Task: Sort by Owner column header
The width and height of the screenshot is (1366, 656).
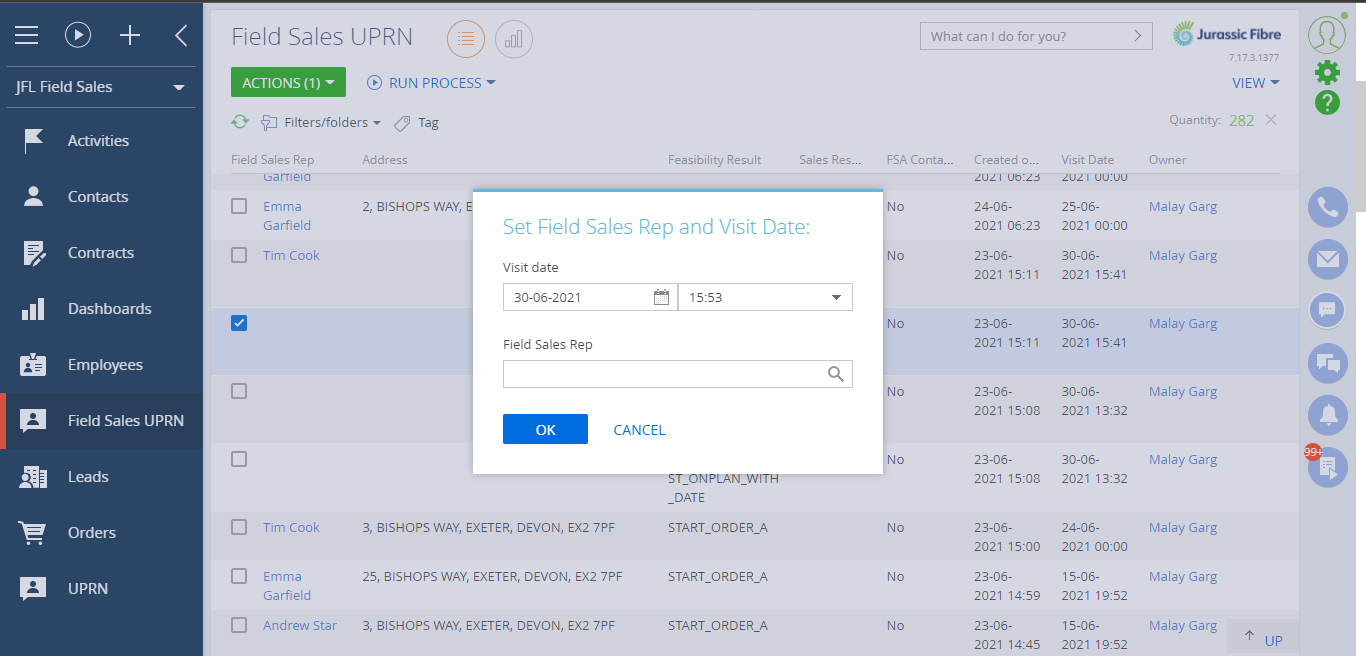Action: (x=1167, y=160)
